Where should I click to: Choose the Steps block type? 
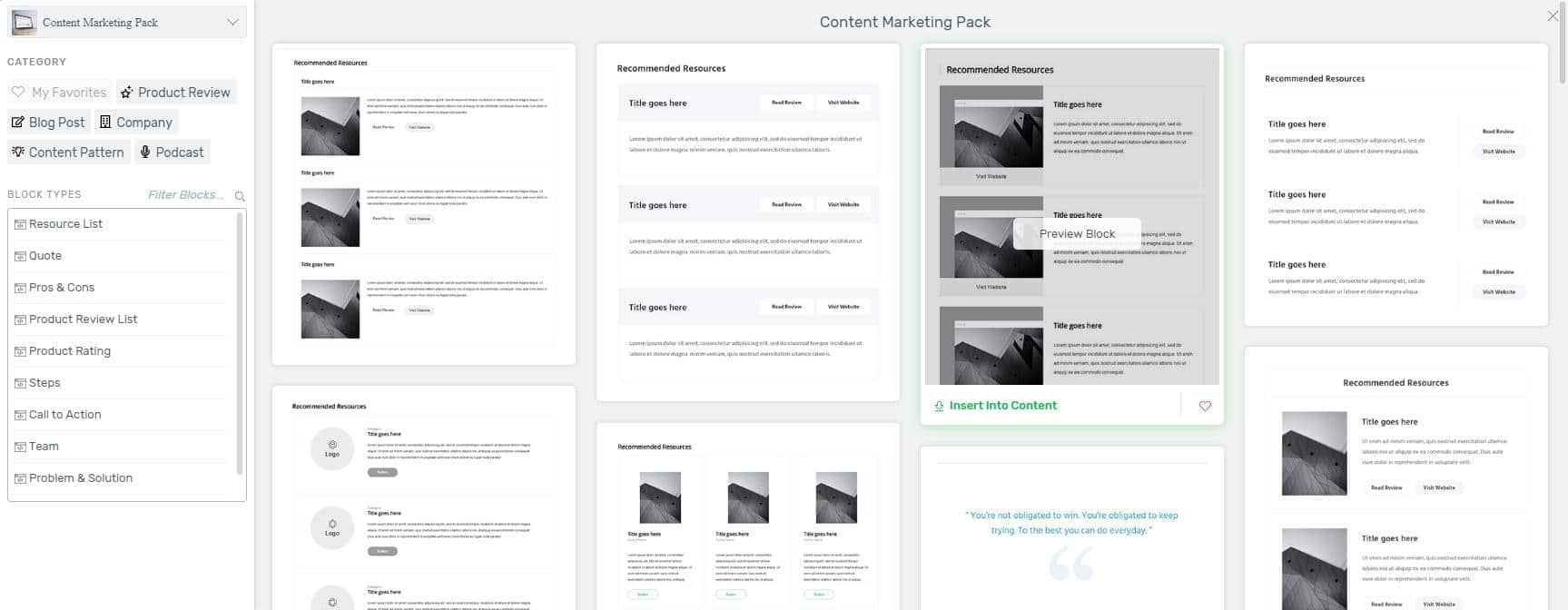click(x=121, y=383)
